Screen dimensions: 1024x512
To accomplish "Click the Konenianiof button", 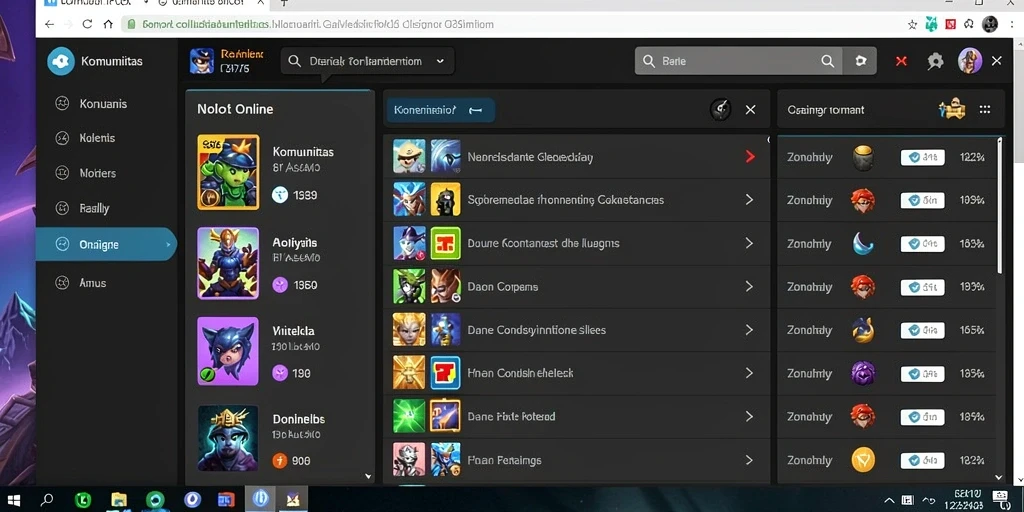I will (440, 110).
